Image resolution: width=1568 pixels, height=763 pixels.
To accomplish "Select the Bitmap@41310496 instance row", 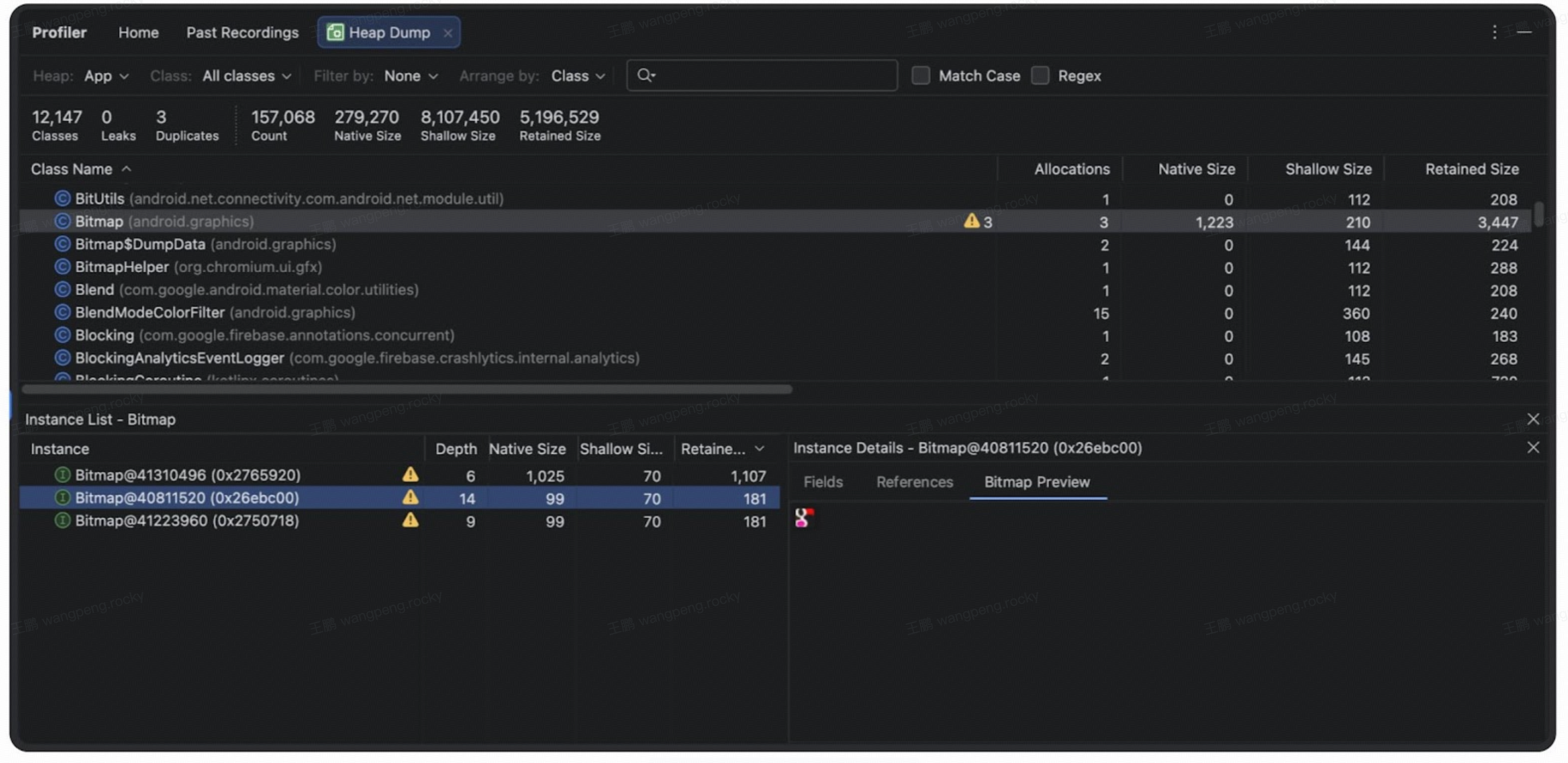I will pyautogui.click(x=399, y=475).
